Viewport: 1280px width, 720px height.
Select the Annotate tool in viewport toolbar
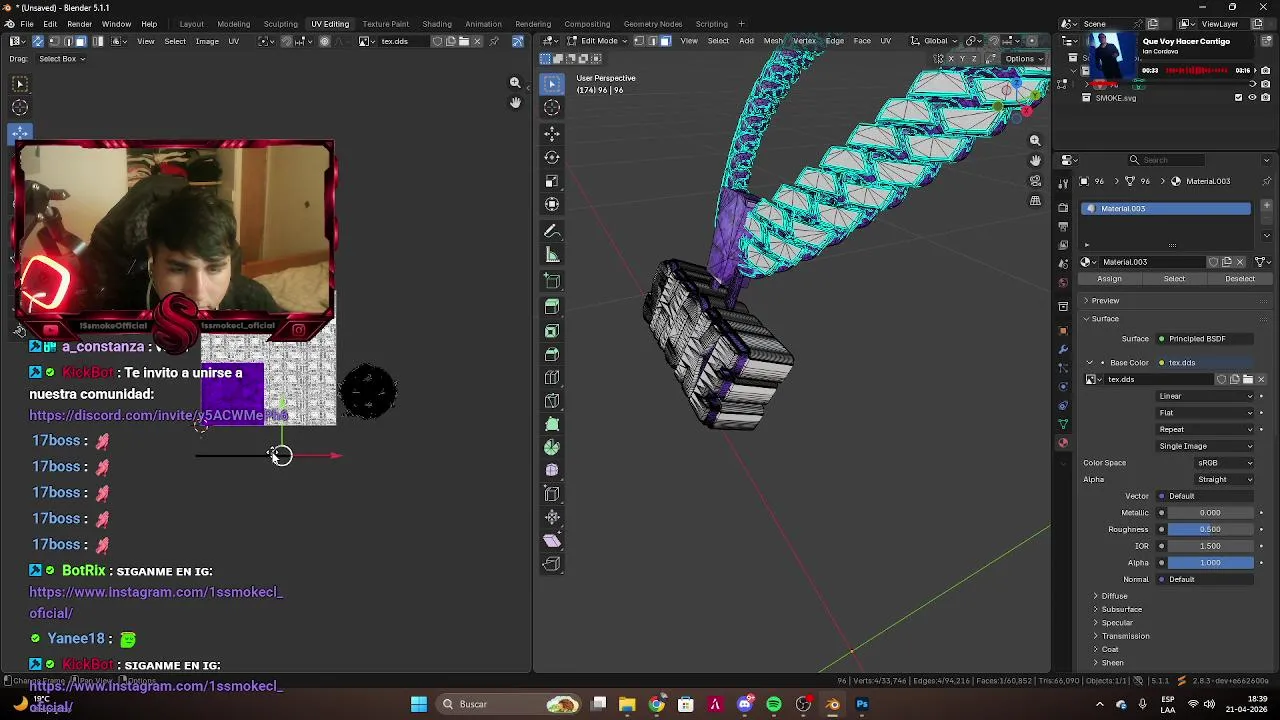[552, 231]
